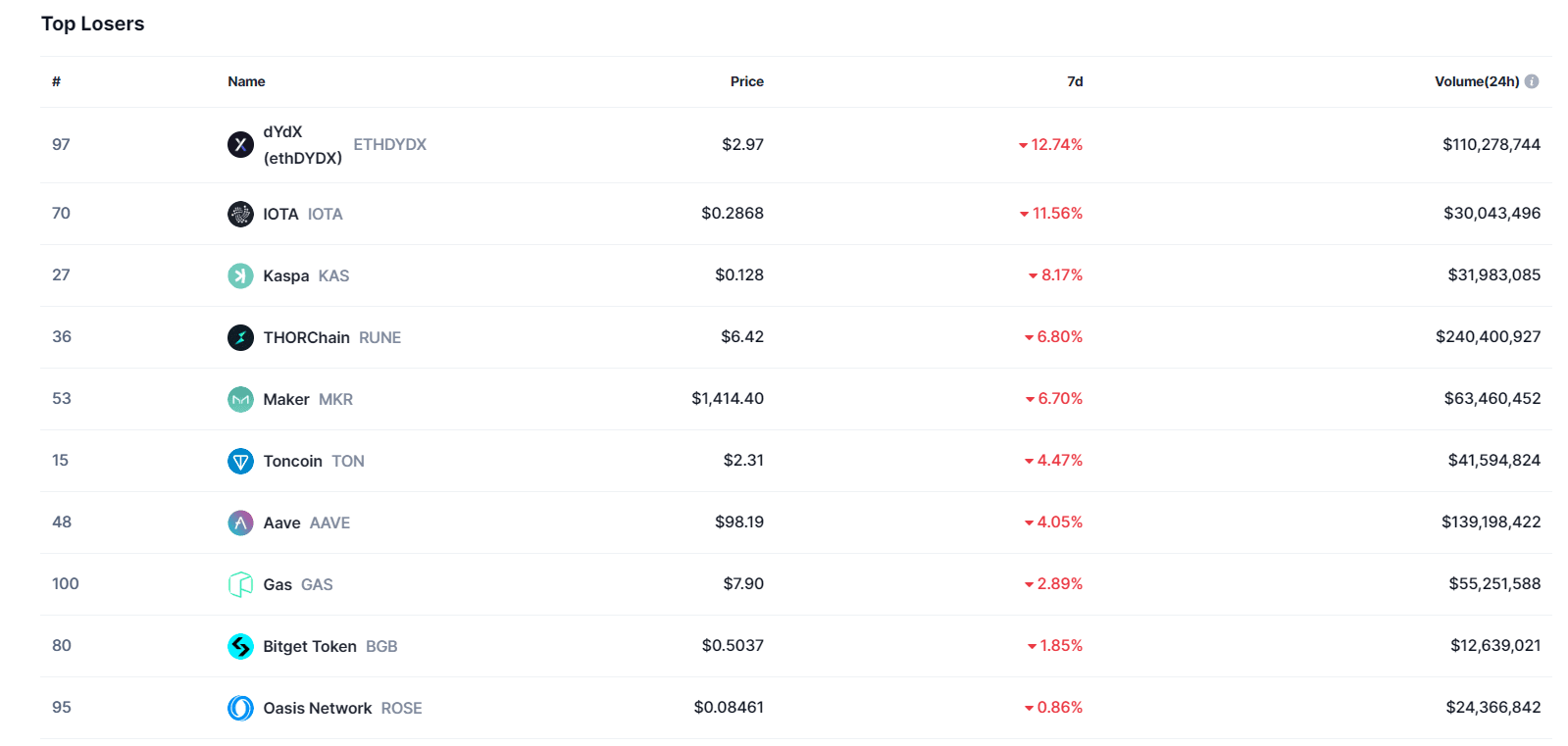Click the IOTA coin logo
The width and height of the screenshot is (1568, 746).
(x=240, y=213)
